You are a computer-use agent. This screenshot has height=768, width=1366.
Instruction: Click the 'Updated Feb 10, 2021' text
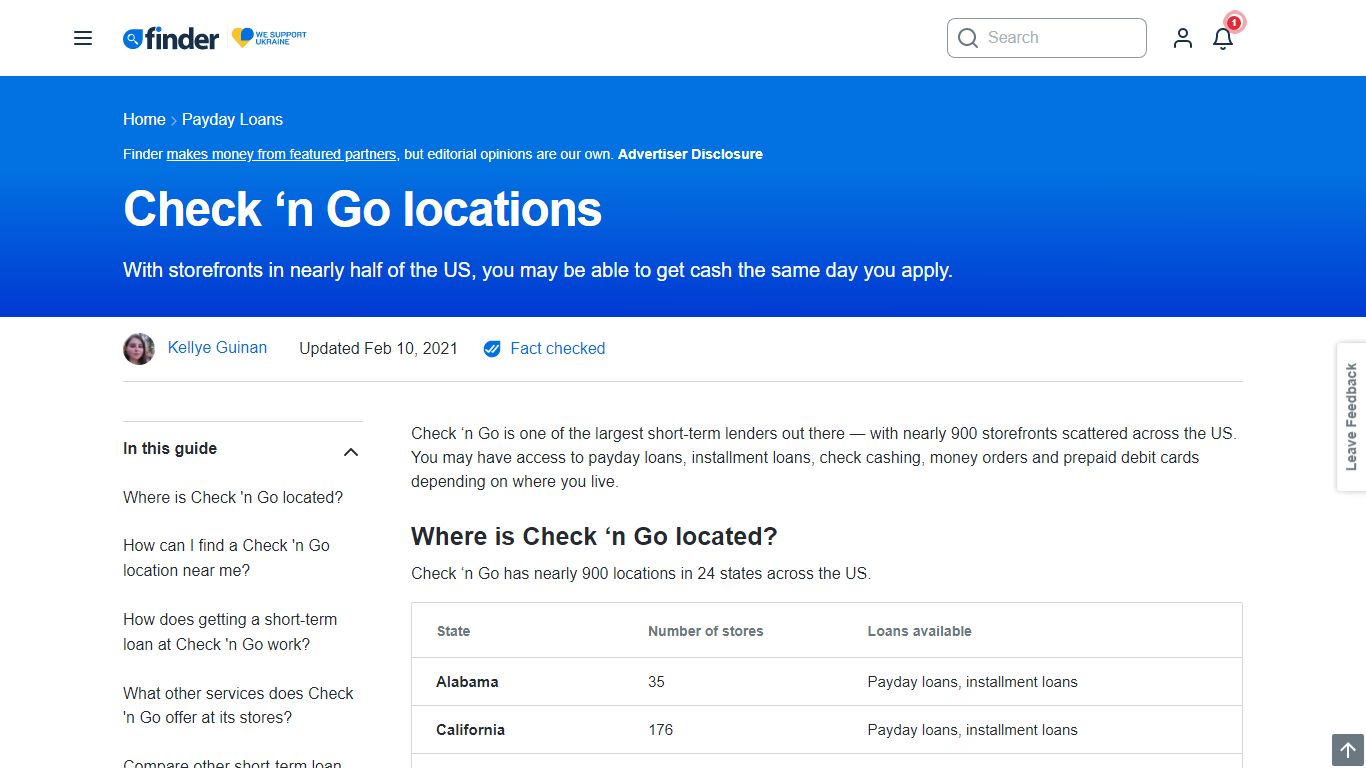pyautogui.click(x=378, y=349)
